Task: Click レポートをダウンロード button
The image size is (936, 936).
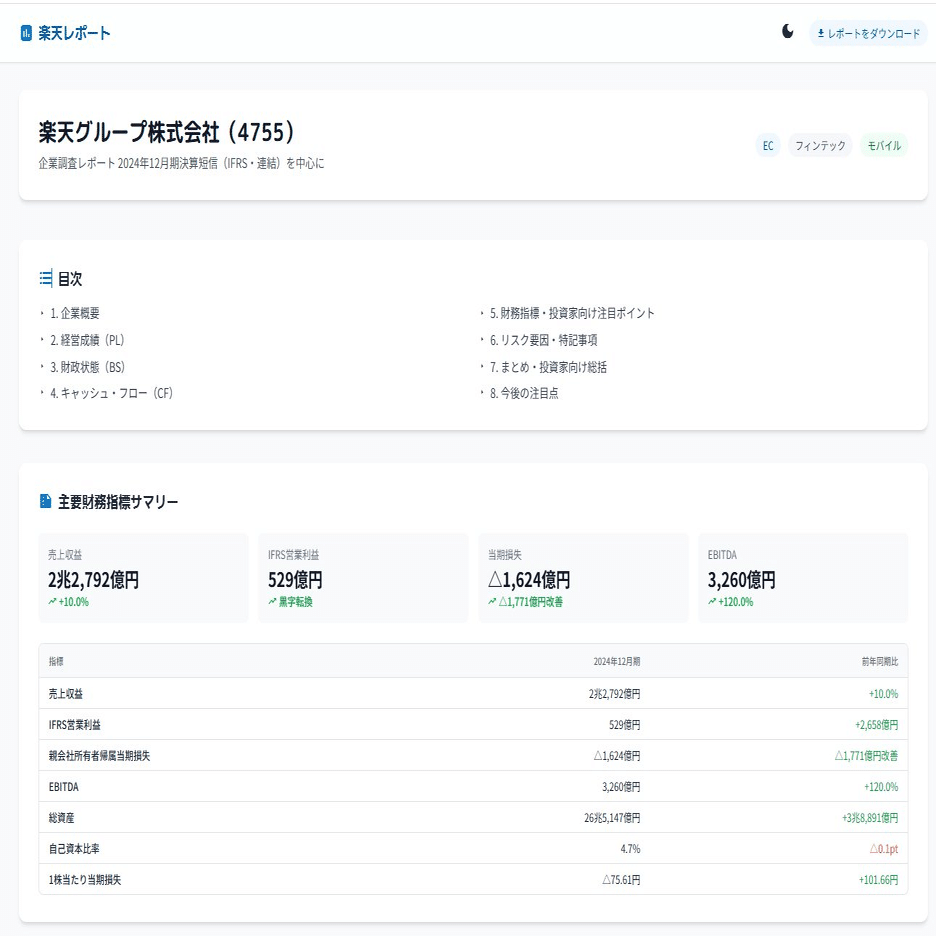Action: 868,33
